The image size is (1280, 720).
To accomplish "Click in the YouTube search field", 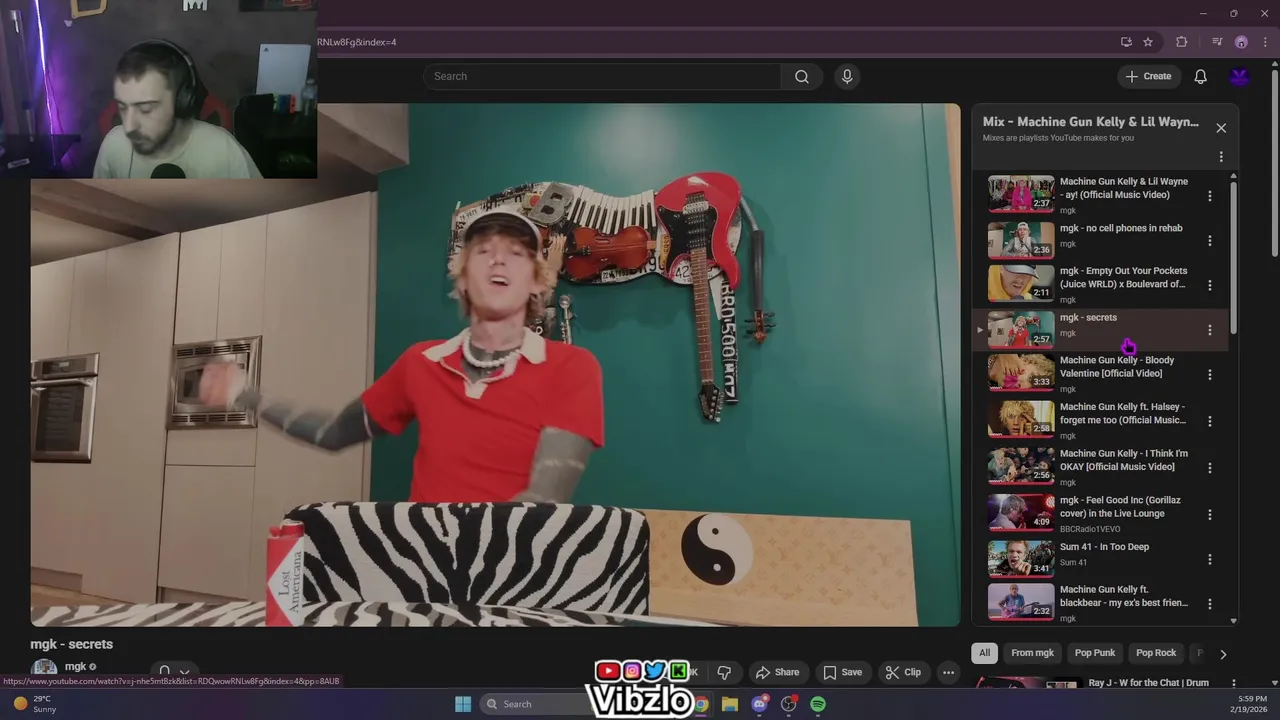I will tap(602, 76).
